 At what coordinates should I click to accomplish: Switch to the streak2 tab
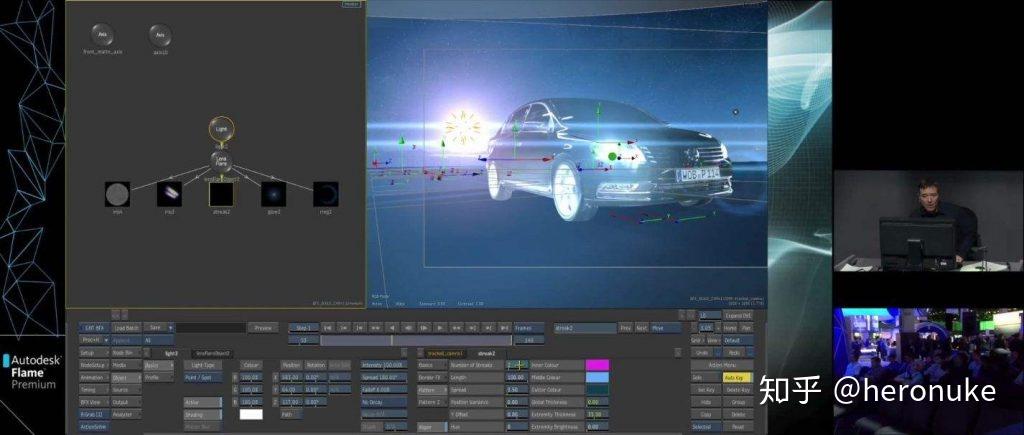point(487,353)
